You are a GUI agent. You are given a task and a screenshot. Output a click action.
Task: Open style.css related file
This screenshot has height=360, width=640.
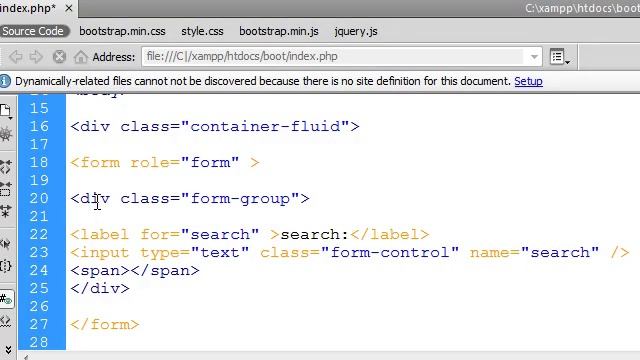(202, 31)
